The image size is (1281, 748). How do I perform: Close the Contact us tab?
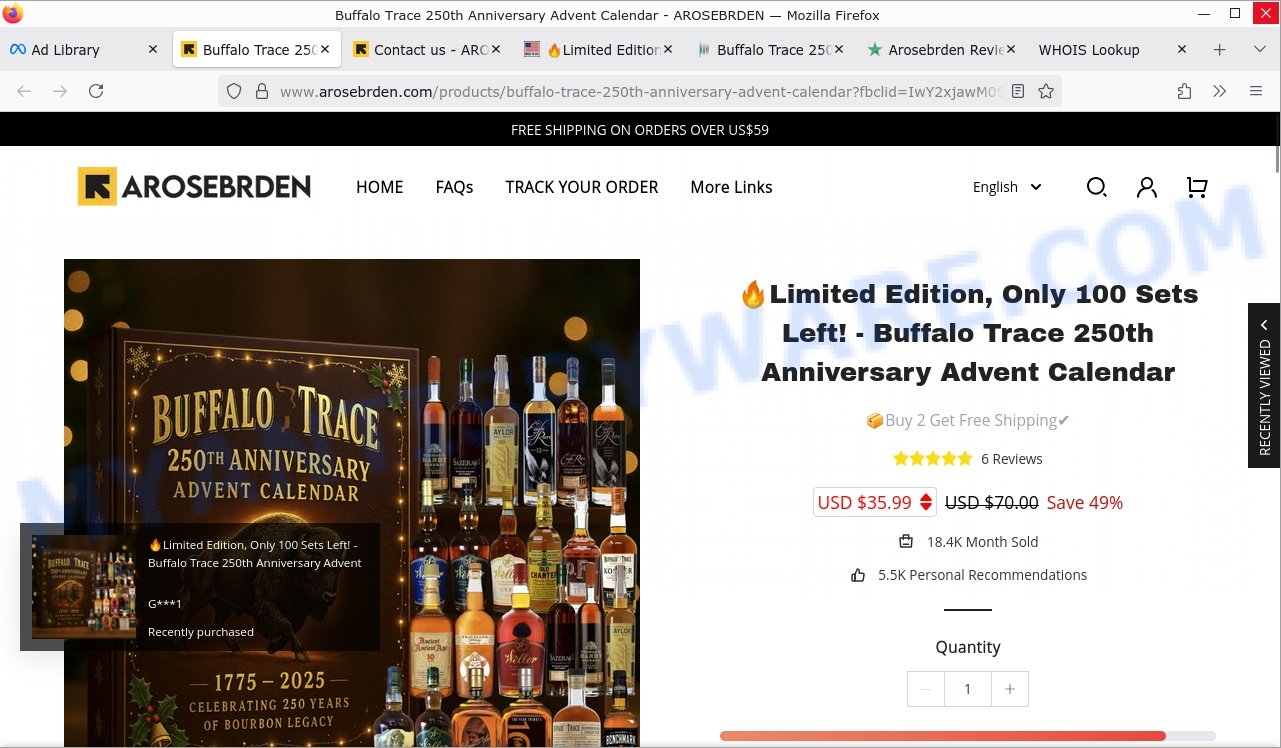point(496,49)
